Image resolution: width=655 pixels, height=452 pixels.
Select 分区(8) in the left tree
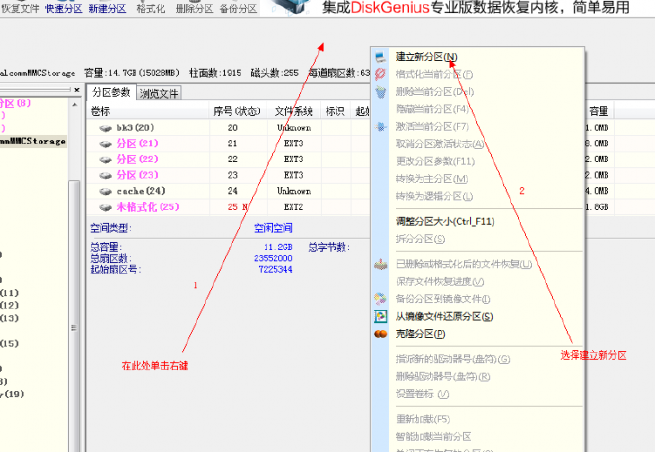point(15,103)
